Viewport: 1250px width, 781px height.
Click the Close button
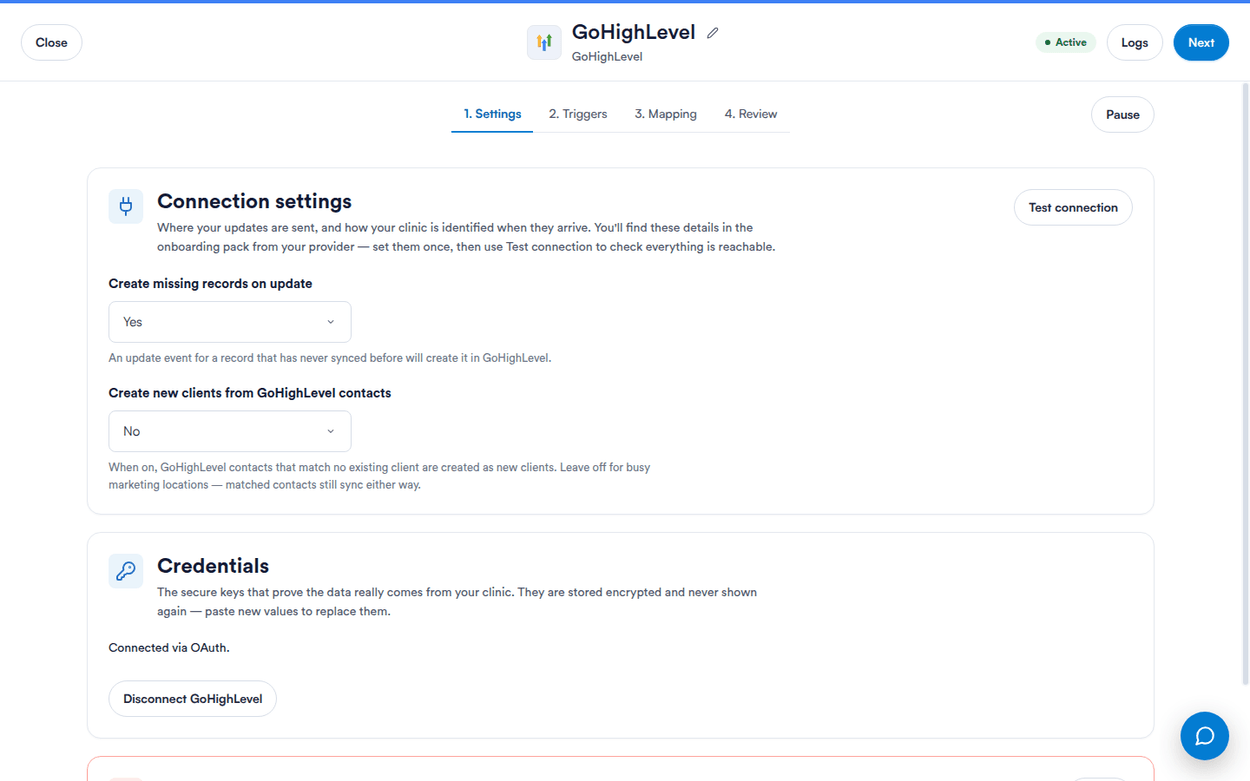pos(52,42)
